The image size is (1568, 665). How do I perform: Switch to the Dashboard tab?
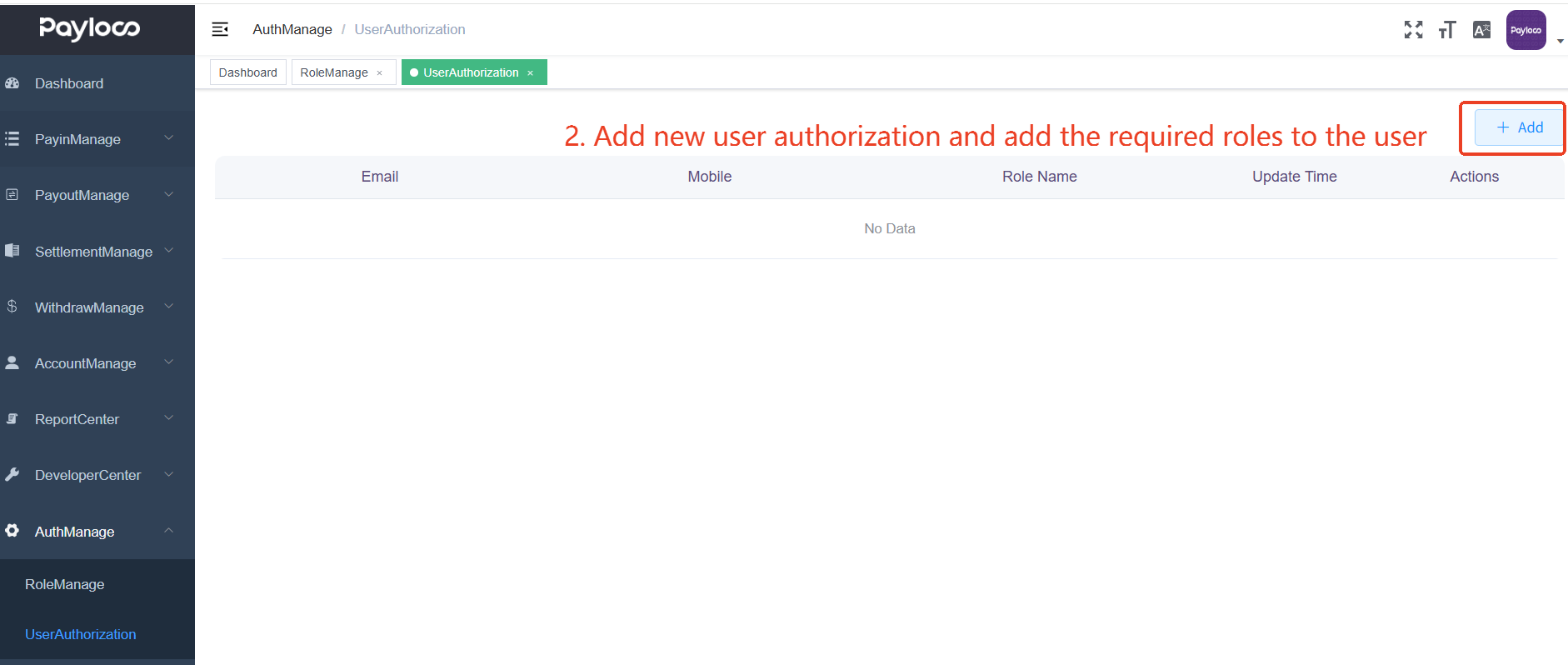[x=248, y=72]
